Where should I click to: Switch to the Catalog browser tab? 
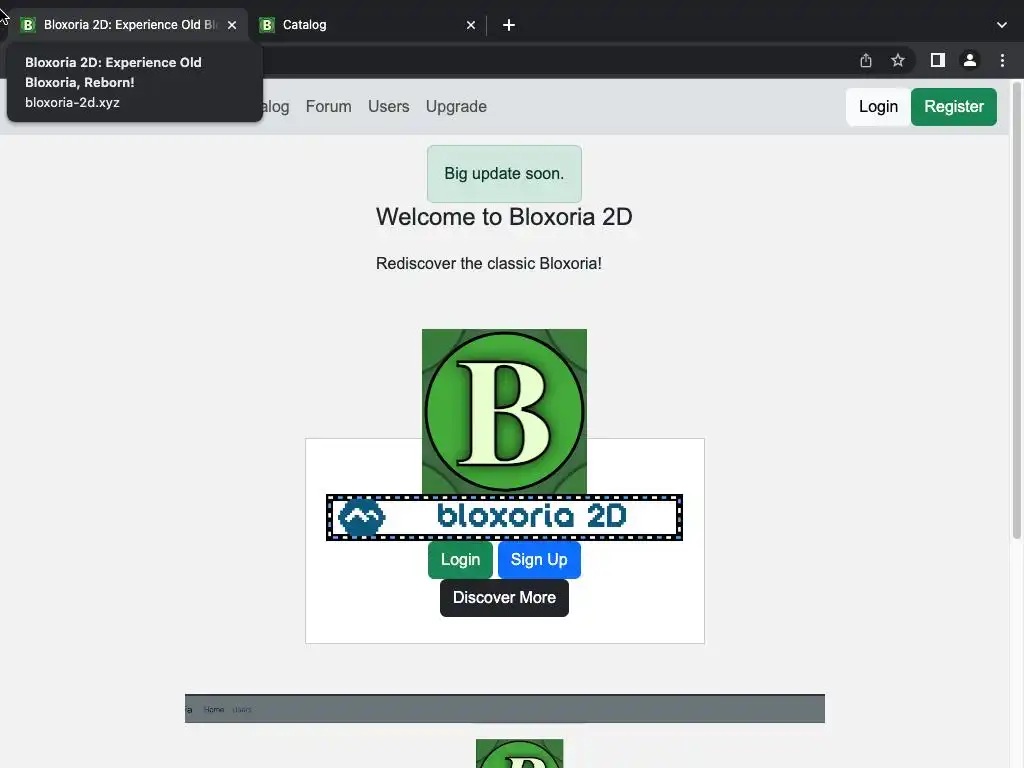pyautogui.click(x=366, y=25)
